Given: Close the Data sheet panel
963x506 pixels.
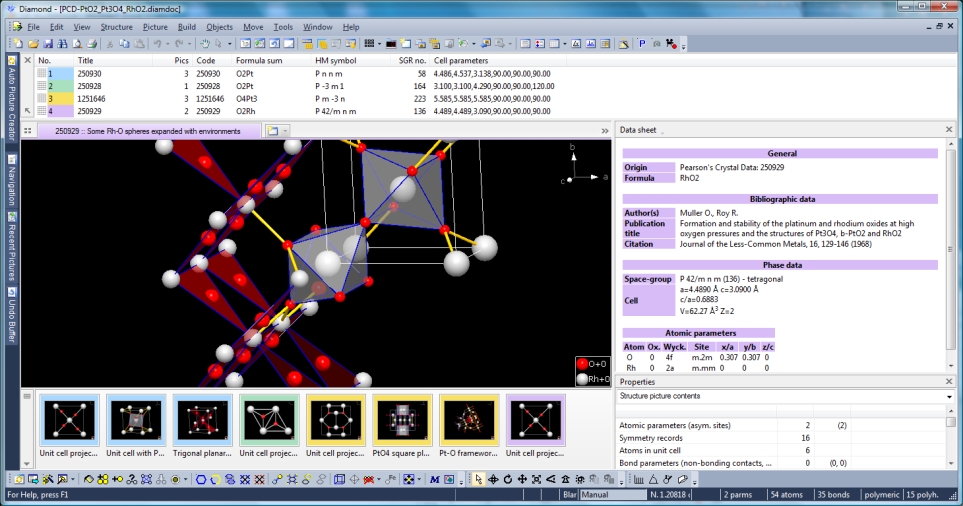Looking at the screenshot, I should click(x=949, y=130).
